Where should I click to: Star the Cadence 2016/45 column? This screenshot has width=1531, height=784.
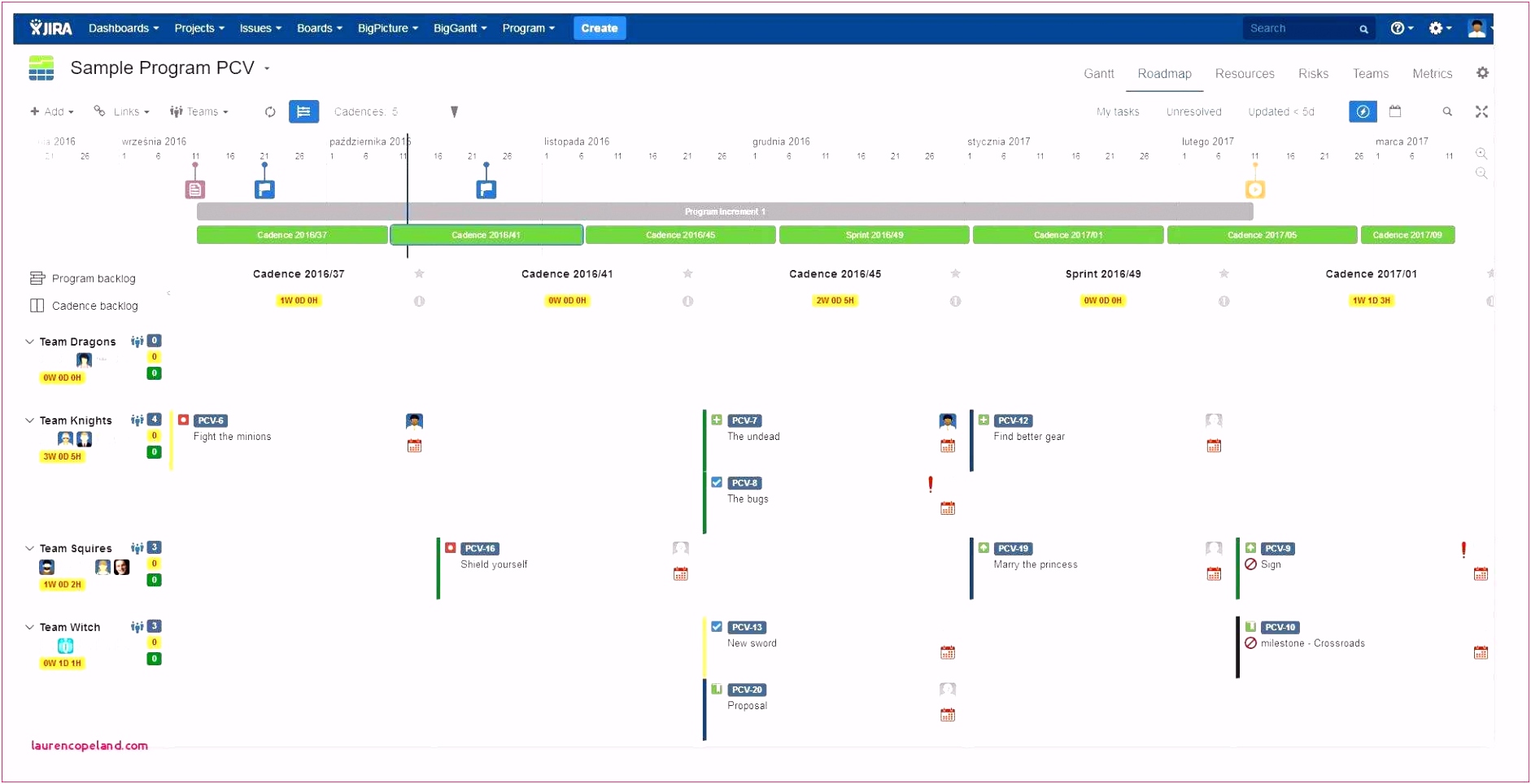coord(955,273)
